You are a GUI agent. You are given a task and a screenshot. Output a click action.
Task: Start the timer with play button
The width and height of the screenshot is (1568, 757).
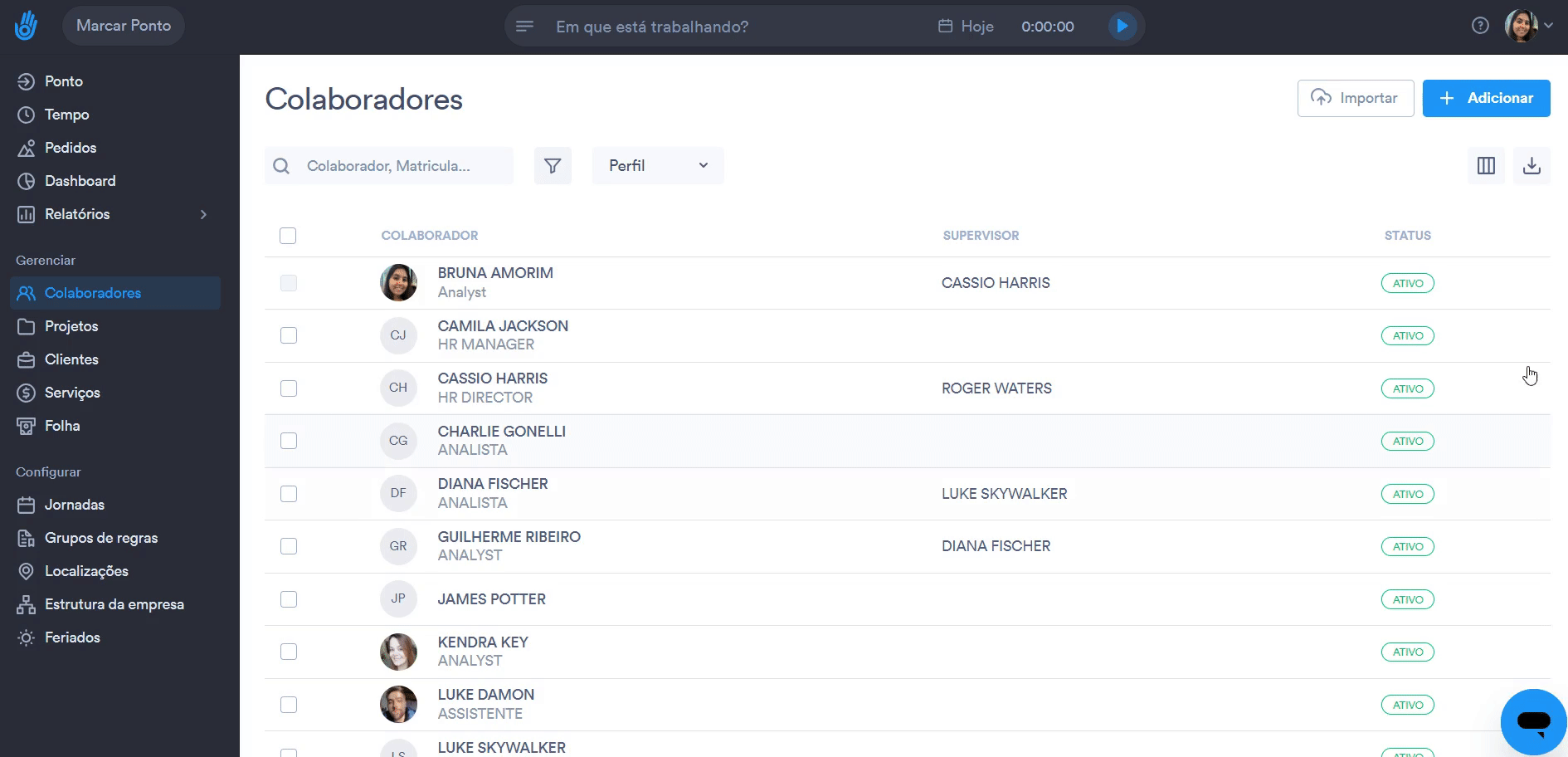[1122, 26]
